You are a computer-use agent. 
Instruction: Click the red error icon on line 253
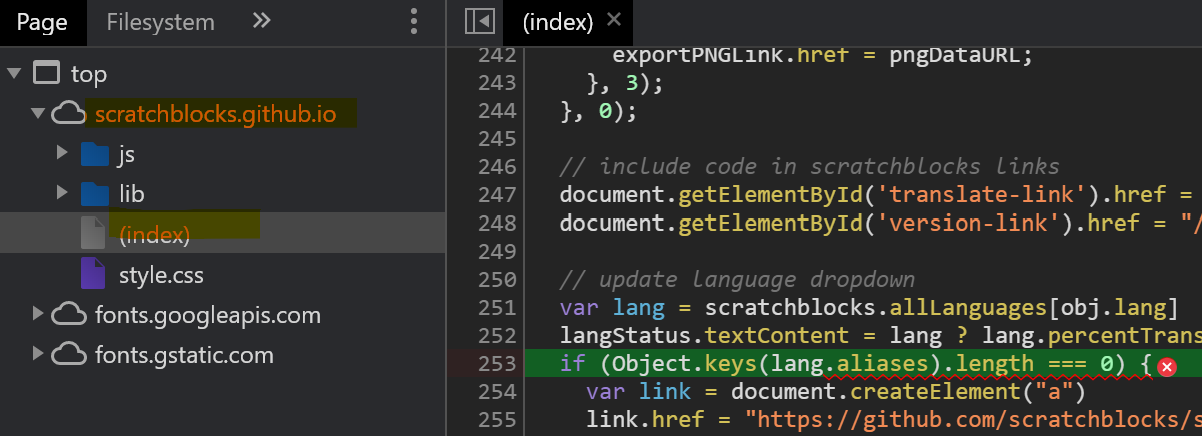point(1165,368)
